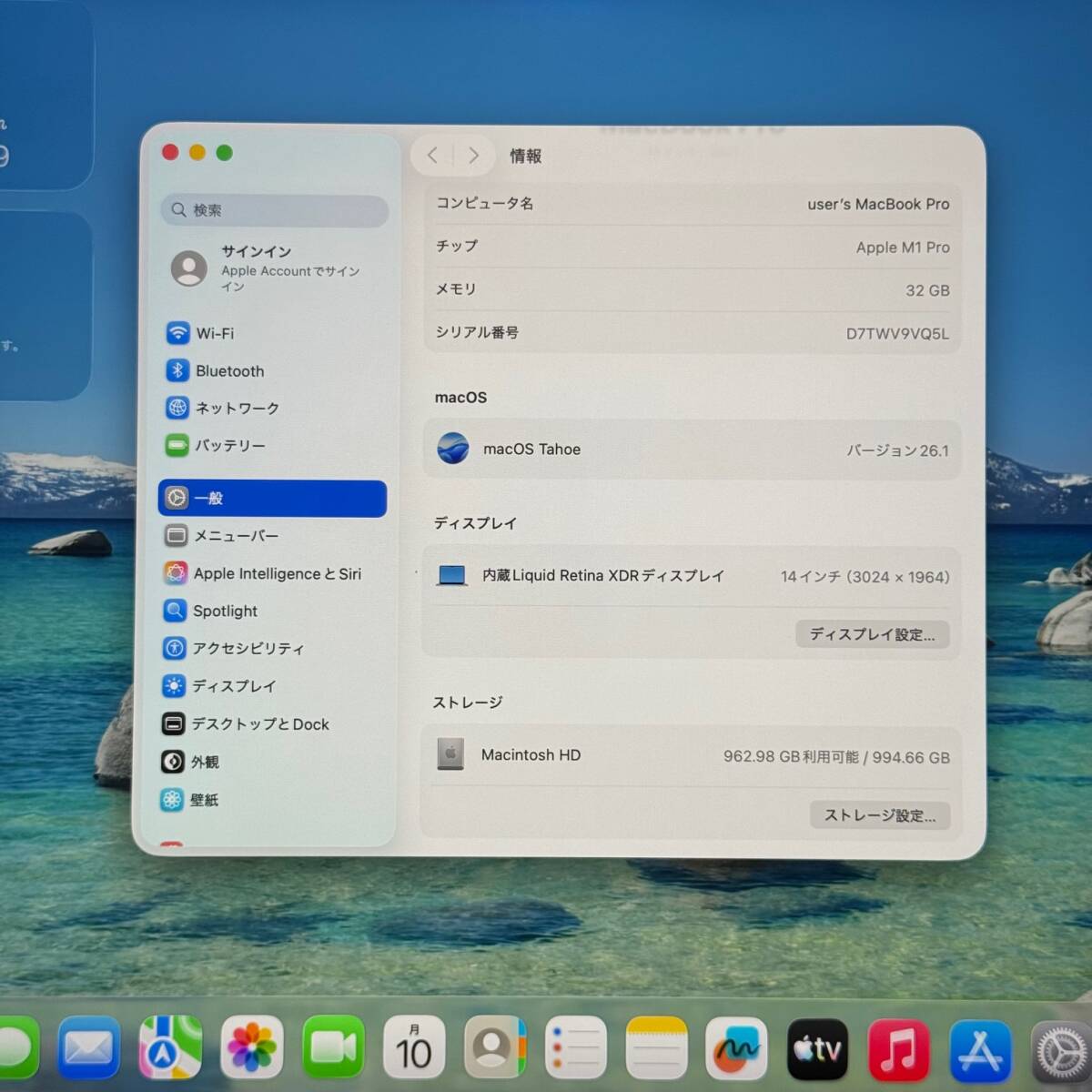The image size is (1092, 1092).
Task: Select Bluetooth in the sidebar
Action: (228, 371)
